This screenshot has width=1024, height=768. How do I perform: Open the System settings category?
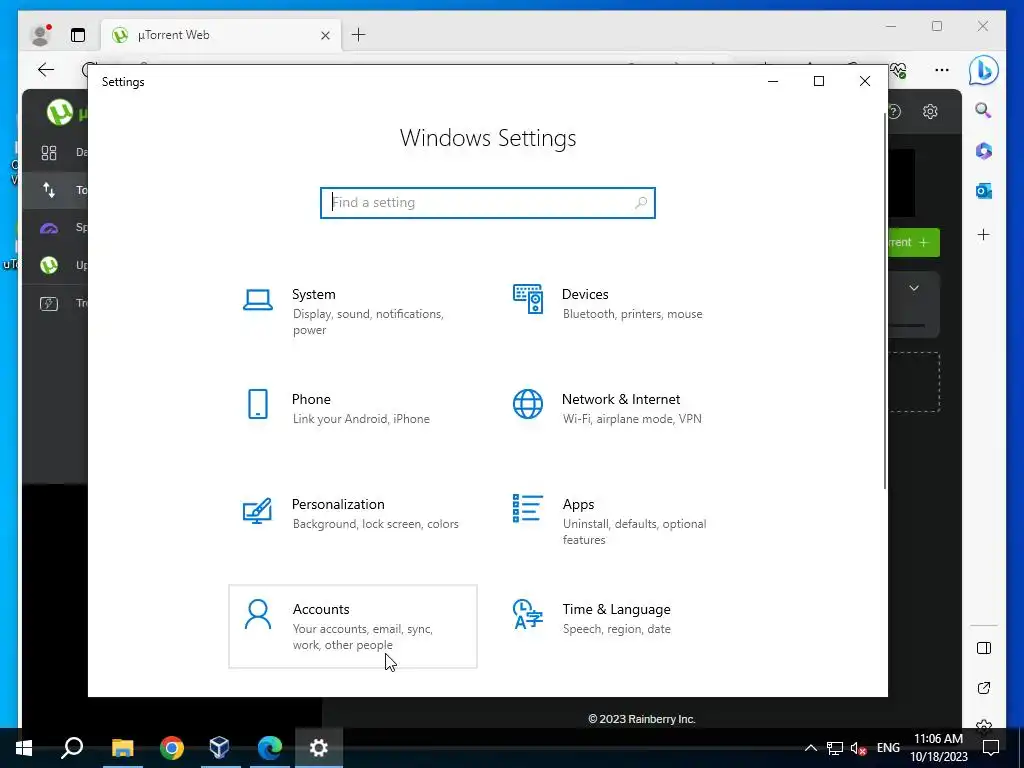[353, 312]
